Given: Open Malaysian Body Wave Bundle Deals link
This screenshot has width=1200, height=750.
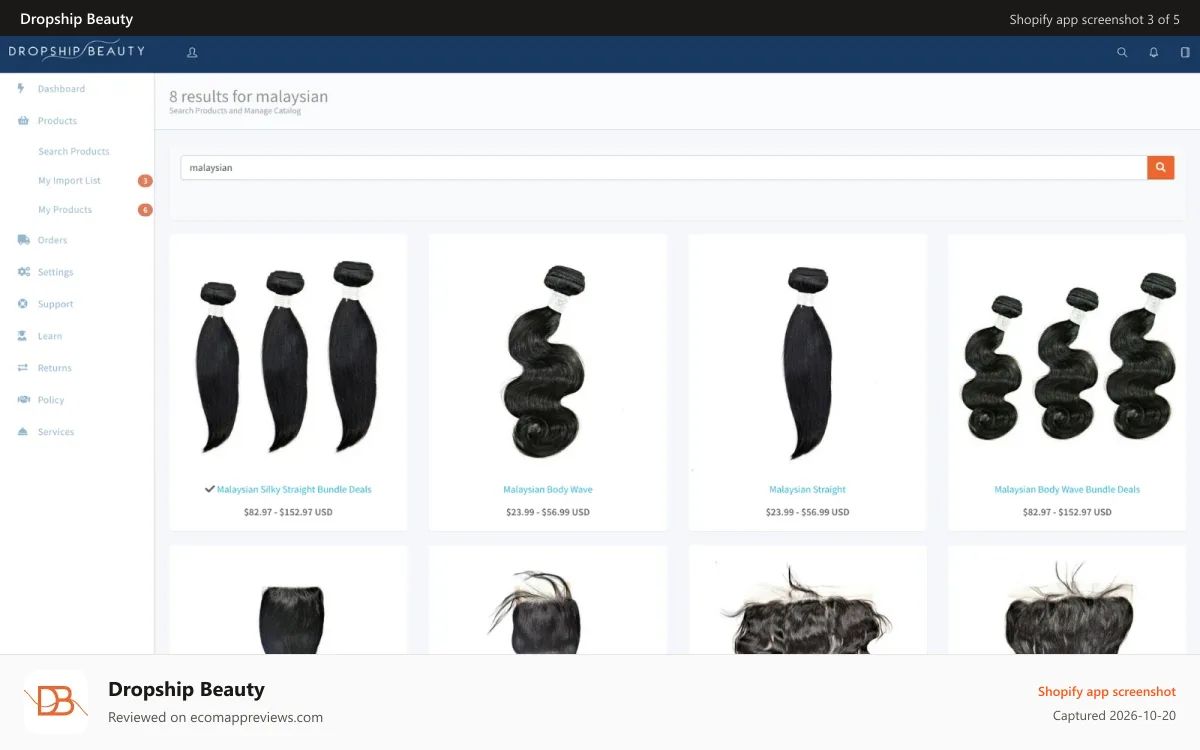Looking at the screenshot, I should (x=1067, y=490).
